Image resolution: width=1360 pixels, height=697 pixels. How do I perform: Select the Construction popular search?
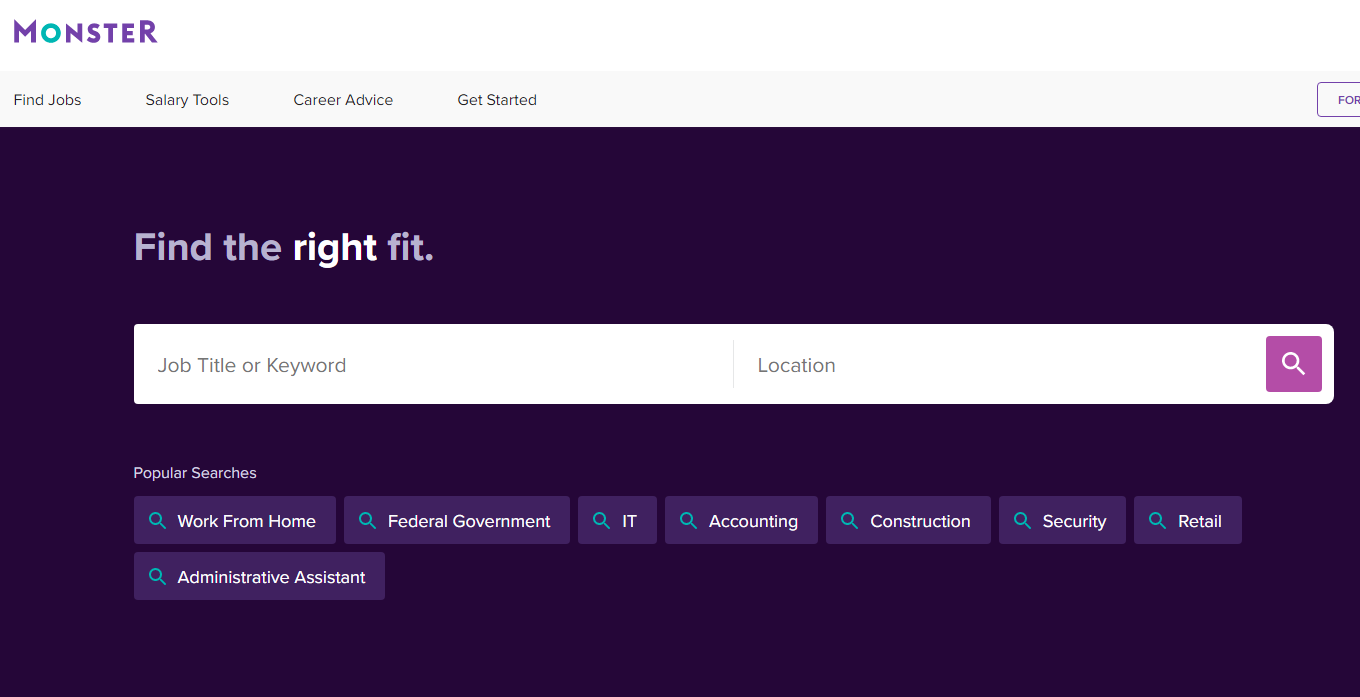click(908, 520)
